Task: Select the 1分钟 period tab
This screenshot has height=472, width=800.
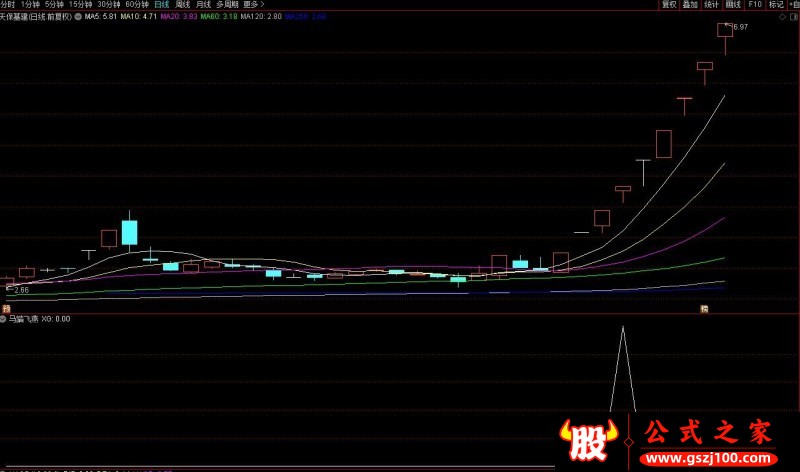Action: (30, 5)
